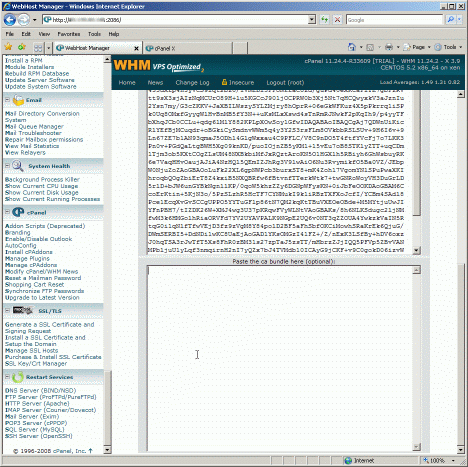Click Logout (root) in WHM header
The width and height of the screenshot is (468, 467).
pyautogui.click(x=285, y=83)
